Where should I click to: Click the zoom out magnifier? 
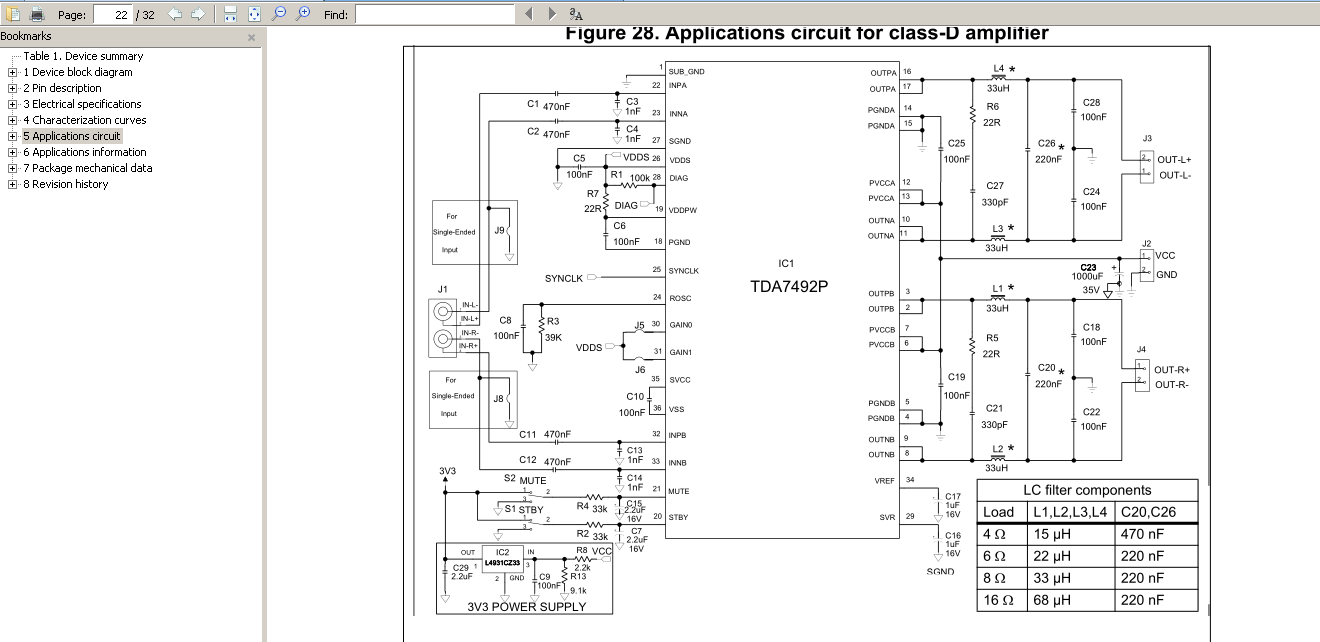click(x=279, y=14)
